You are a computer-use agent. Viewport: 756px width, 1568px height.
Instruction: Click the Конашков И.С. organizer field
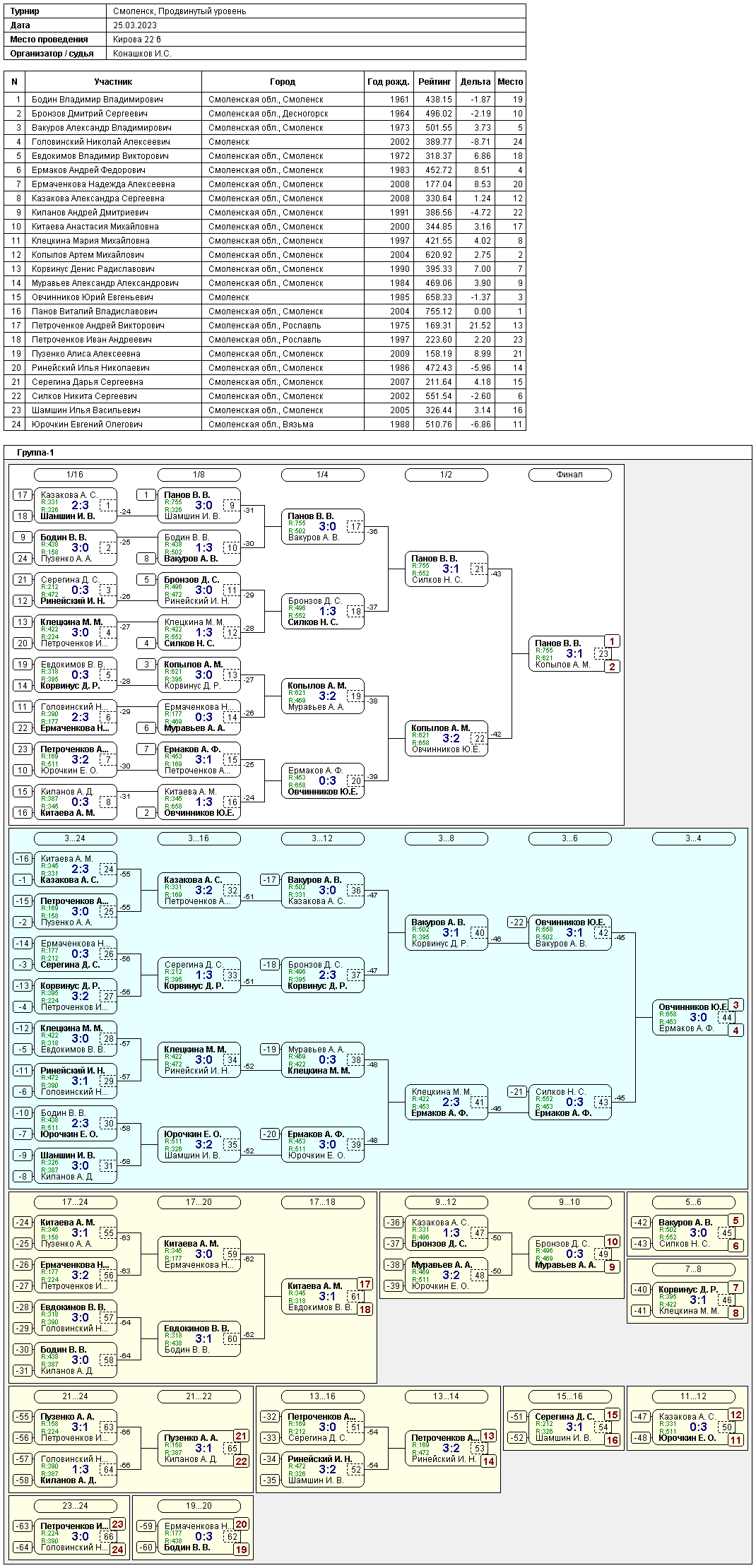(x=142, y=54)
